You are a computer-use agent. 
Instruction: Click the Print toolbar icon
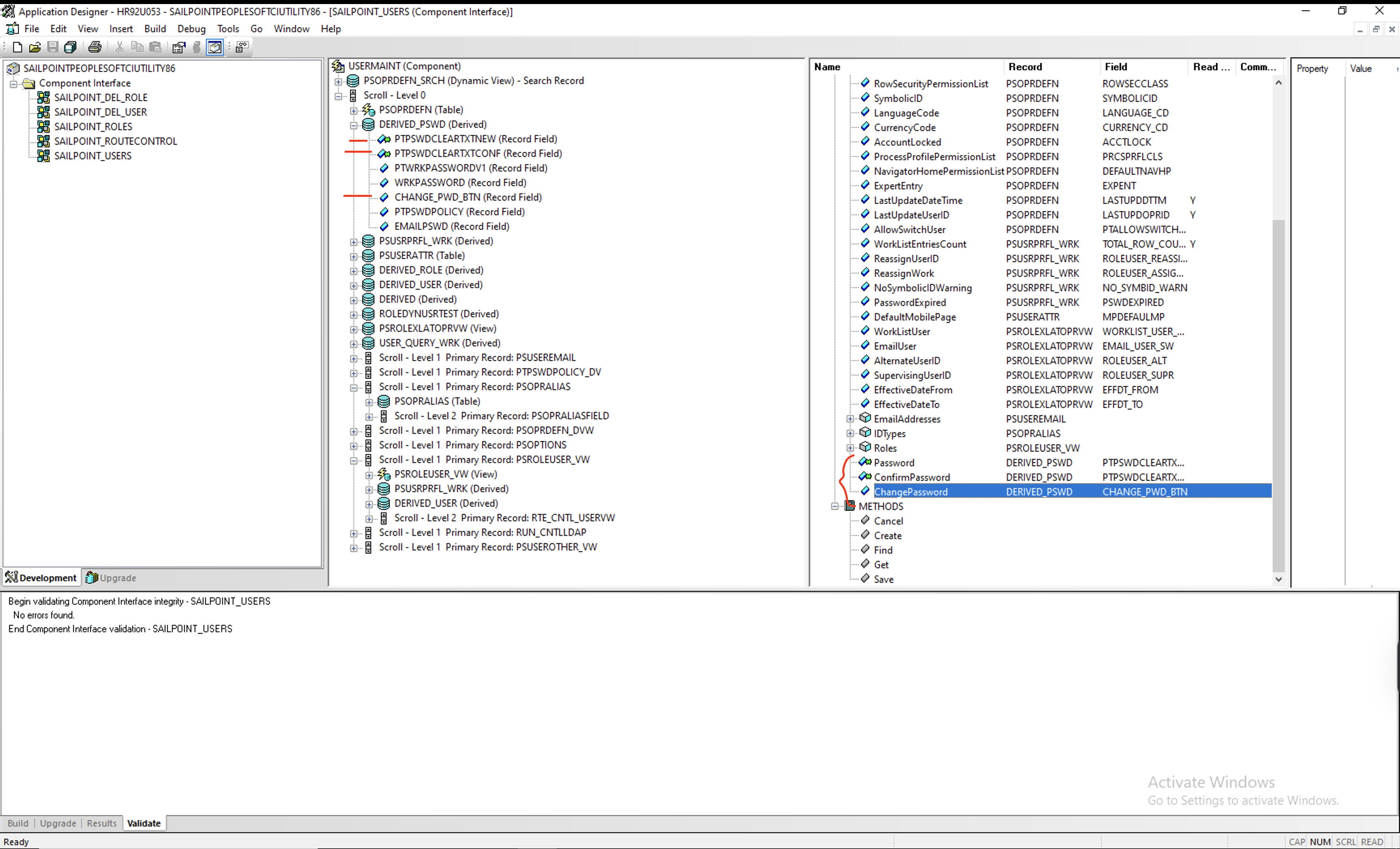[x=95, y=47]
